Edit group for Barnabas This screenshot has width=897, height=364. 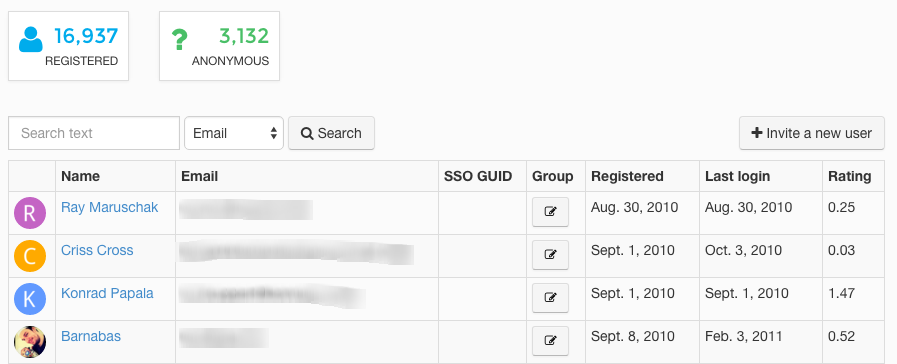click(x=550, y=341)
